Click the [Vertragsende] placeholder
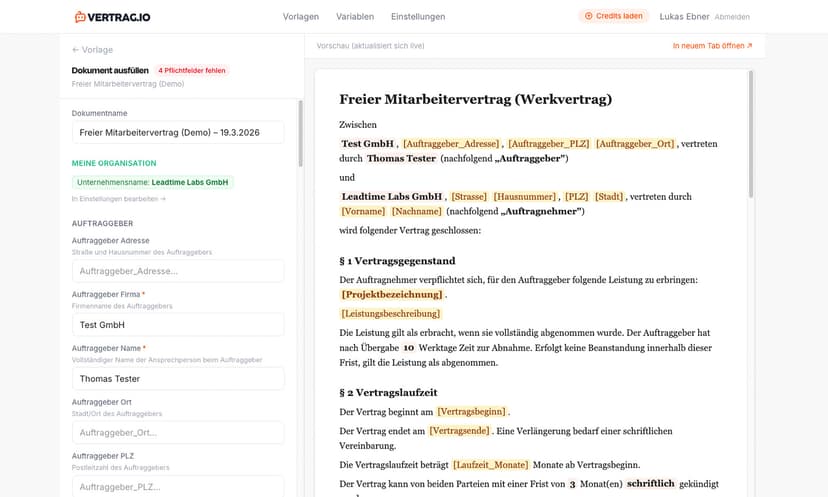This screenshot has height=497, width=828. (x=459, y=431)
